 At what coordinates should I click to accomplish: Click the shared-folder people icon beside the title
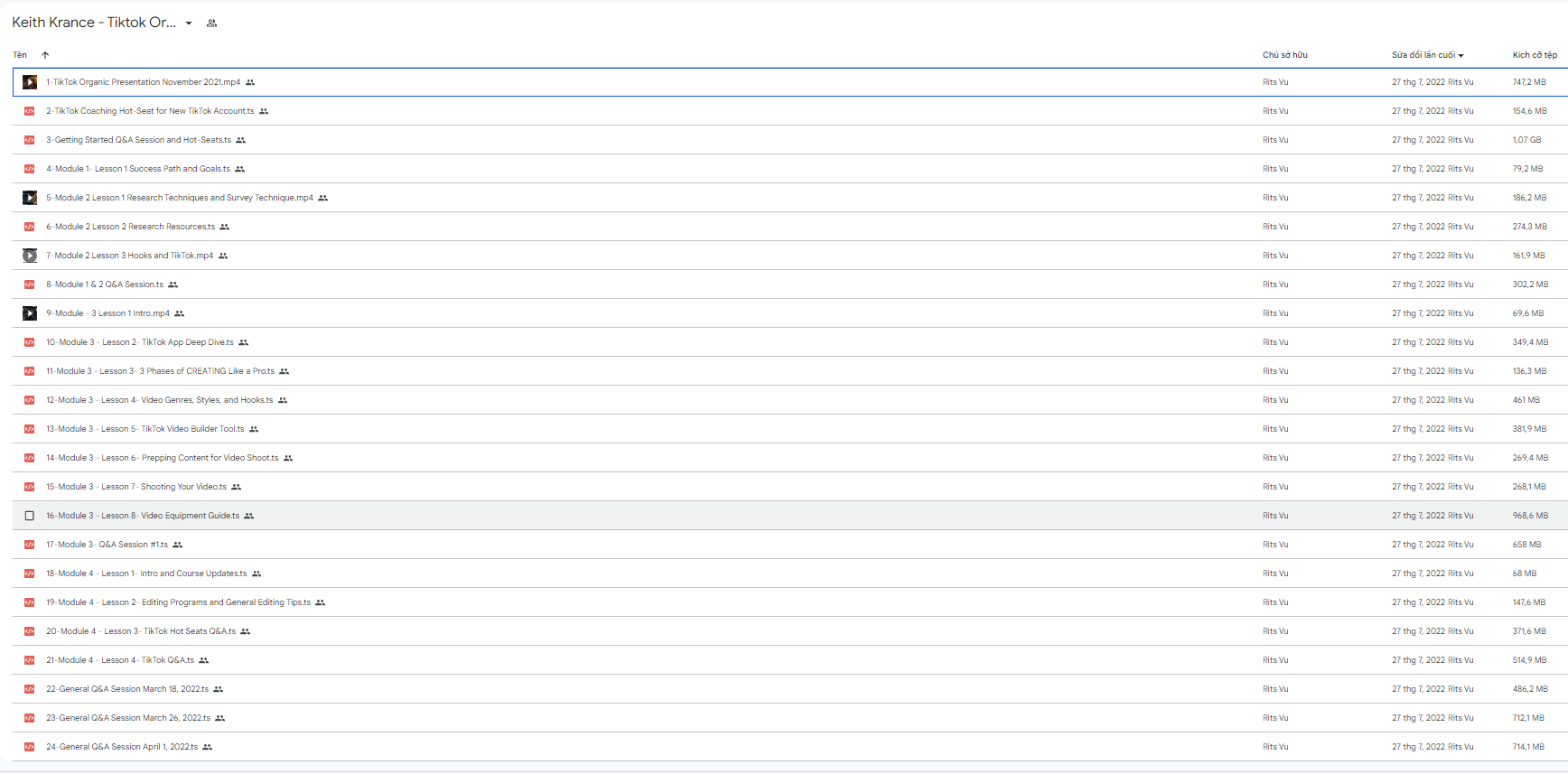211,23
